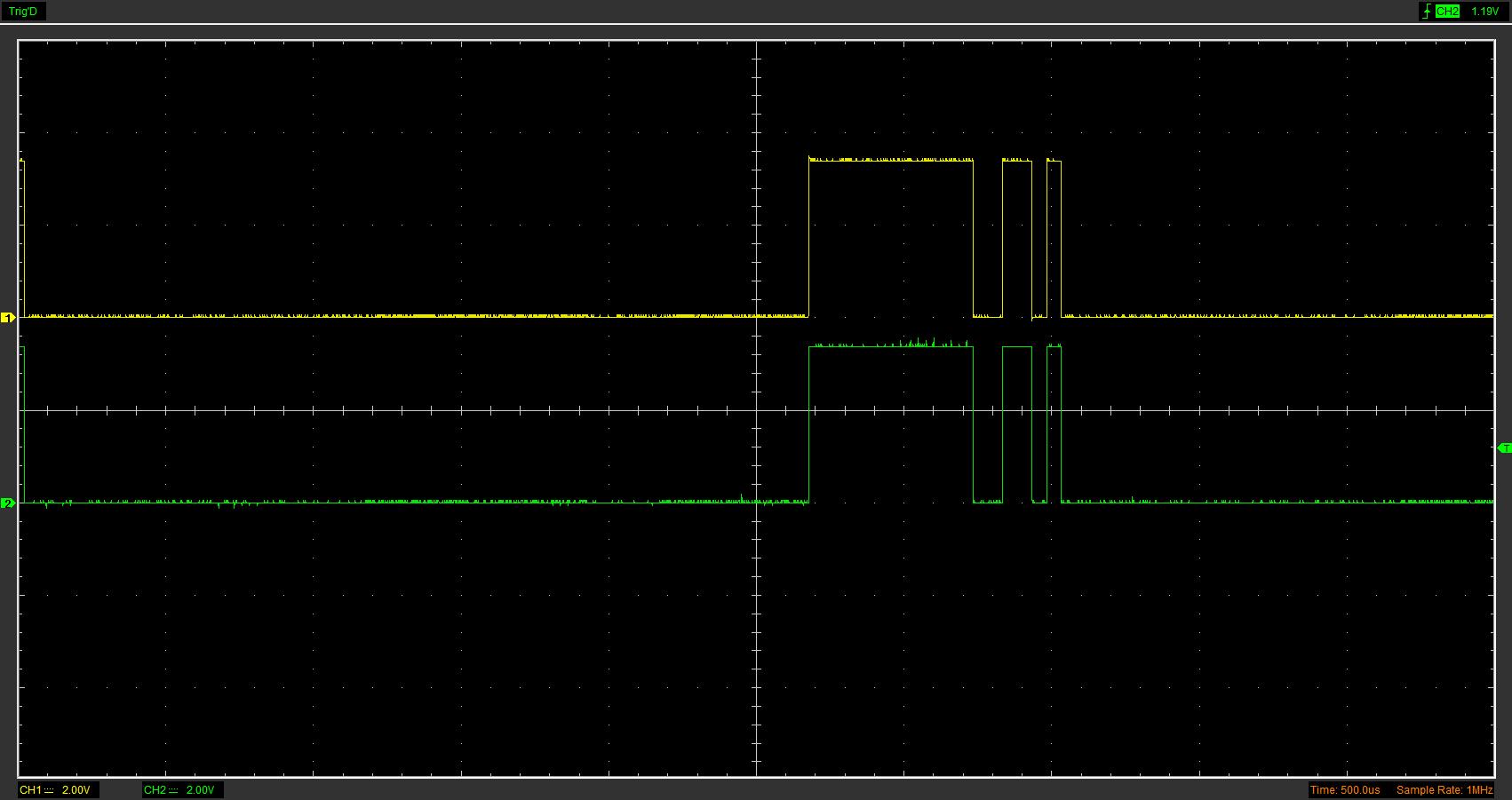
Task: Click the yellow channel 1 ground marker
Action: click(x=8, y=317)
